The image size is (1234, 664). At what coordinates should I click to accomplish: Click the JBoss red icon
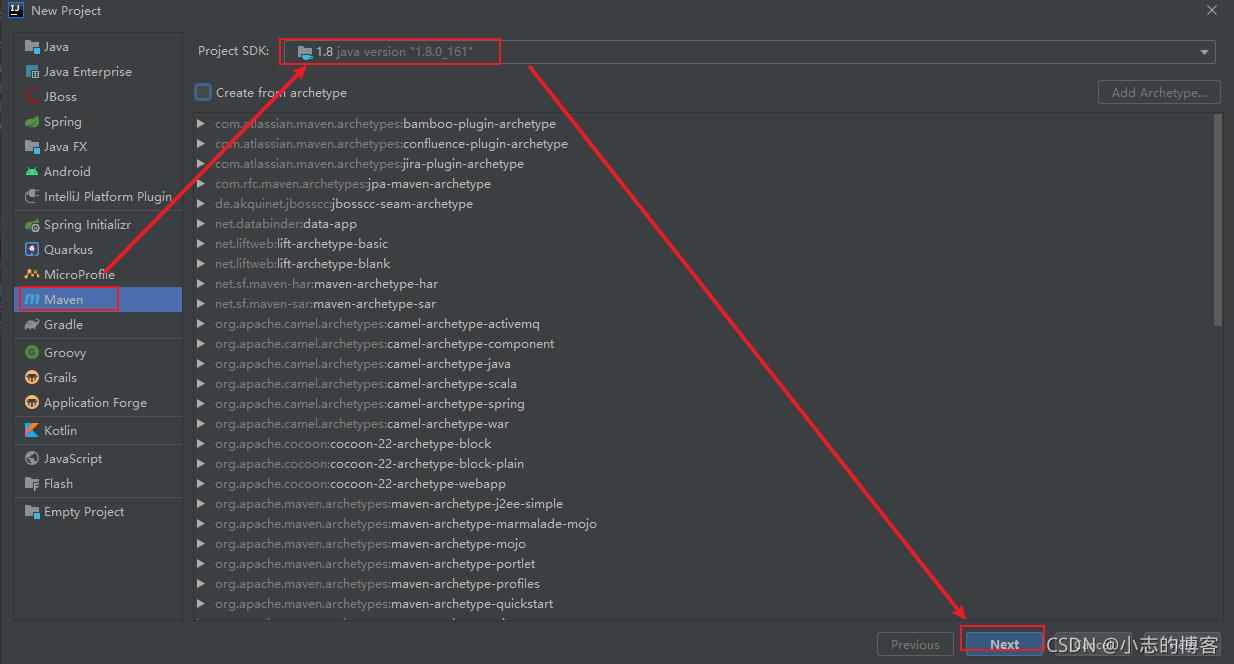pyautogui.click(x=32, y=96)
